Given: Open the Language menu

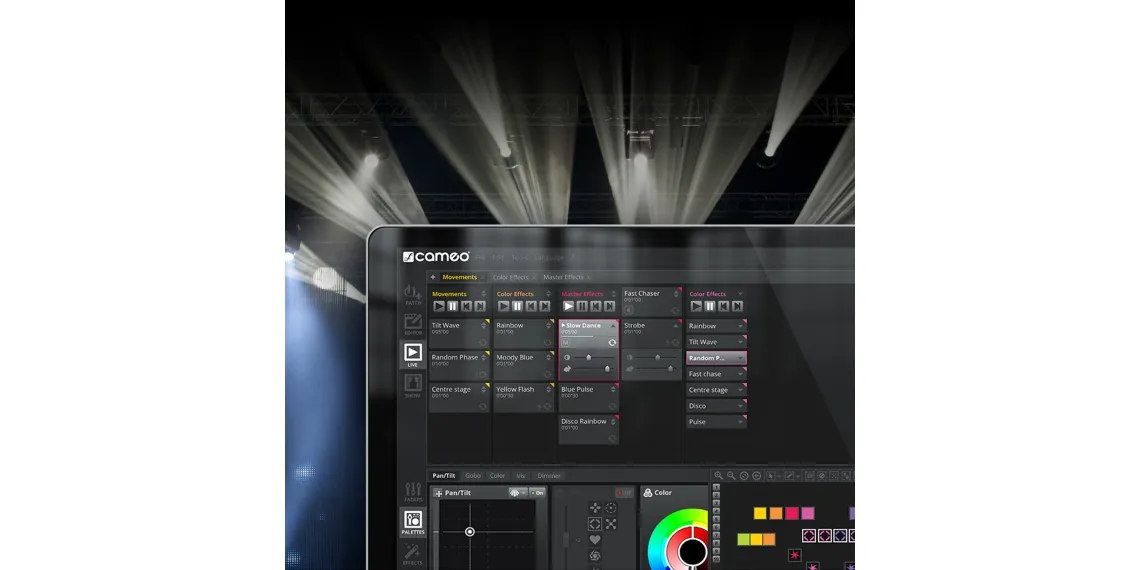Looking at the screenshot, I should (549, 257).
